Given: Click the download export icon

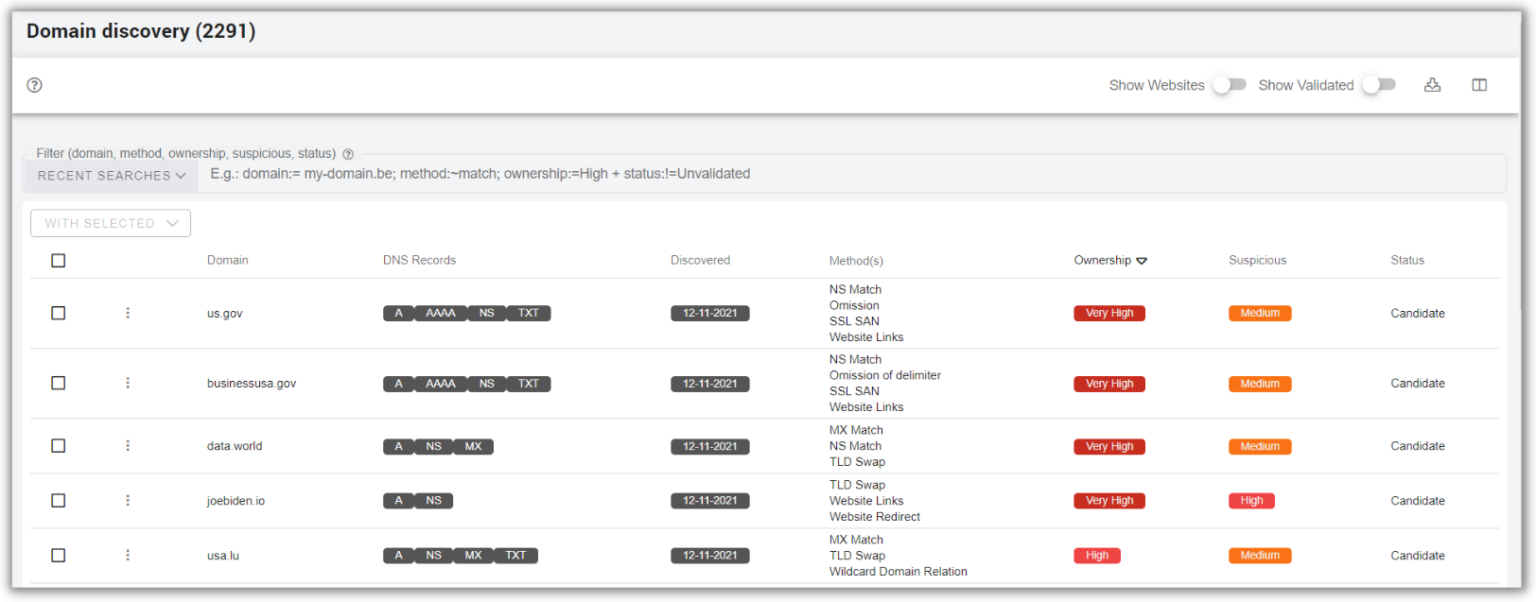Looking at the screenshot, I should [1432, 85].
